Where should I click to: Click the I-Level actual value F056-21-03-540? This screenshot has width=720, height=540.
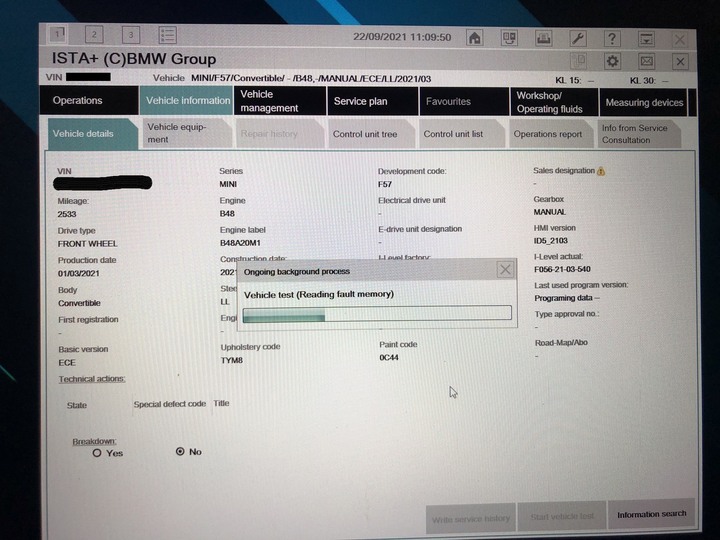click(562, 269)
